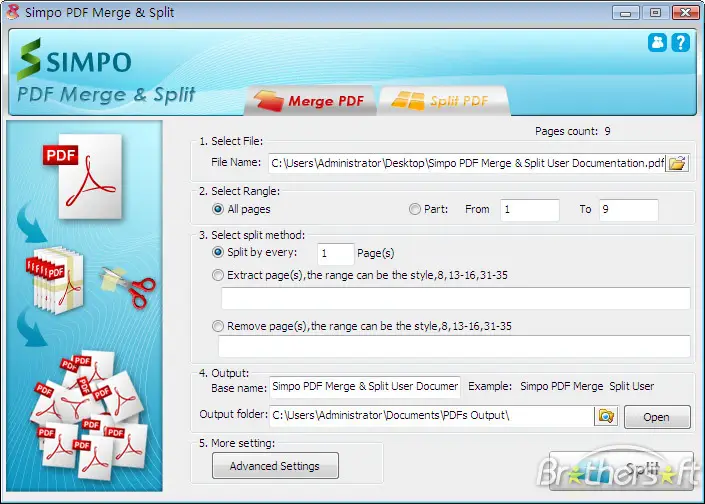Click the To page number field
Image resolution: width=705 pixels, height=504 pixels.
(629, 210)
